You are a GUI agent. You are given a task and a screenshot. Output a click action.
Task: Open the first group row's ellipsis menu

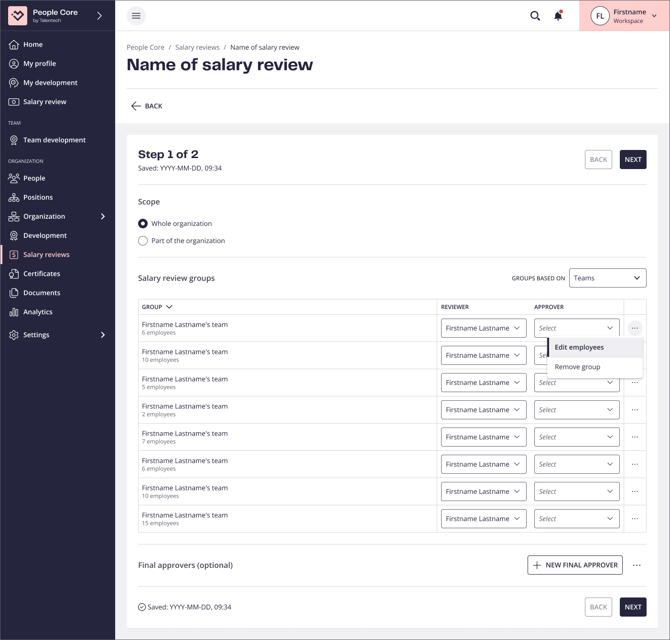pos(635,328)
